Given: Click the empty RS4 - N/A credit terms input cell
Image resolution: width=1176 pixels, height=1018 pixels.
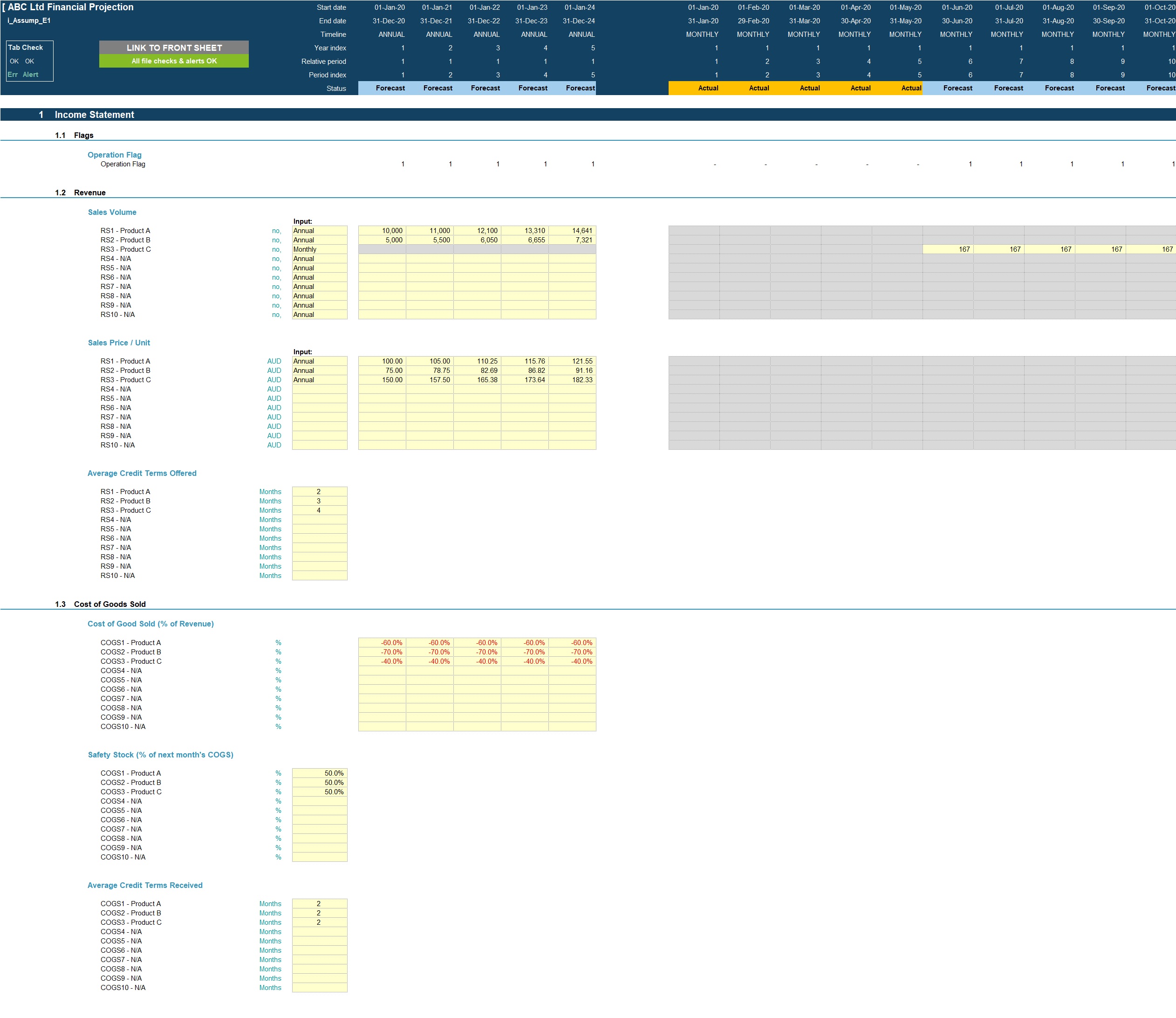Looking at the screenshot, I should click(320, 520).
